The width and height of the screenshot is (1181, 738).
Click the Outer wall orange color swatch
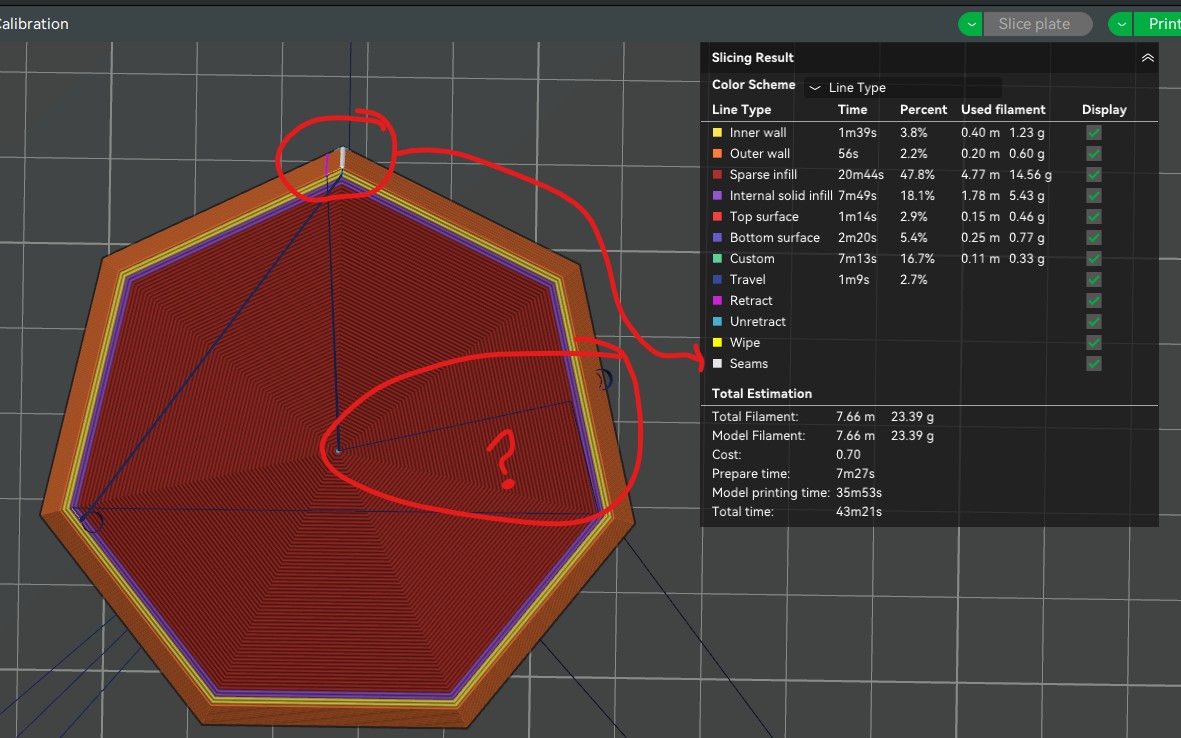click(x=717, y=154)
